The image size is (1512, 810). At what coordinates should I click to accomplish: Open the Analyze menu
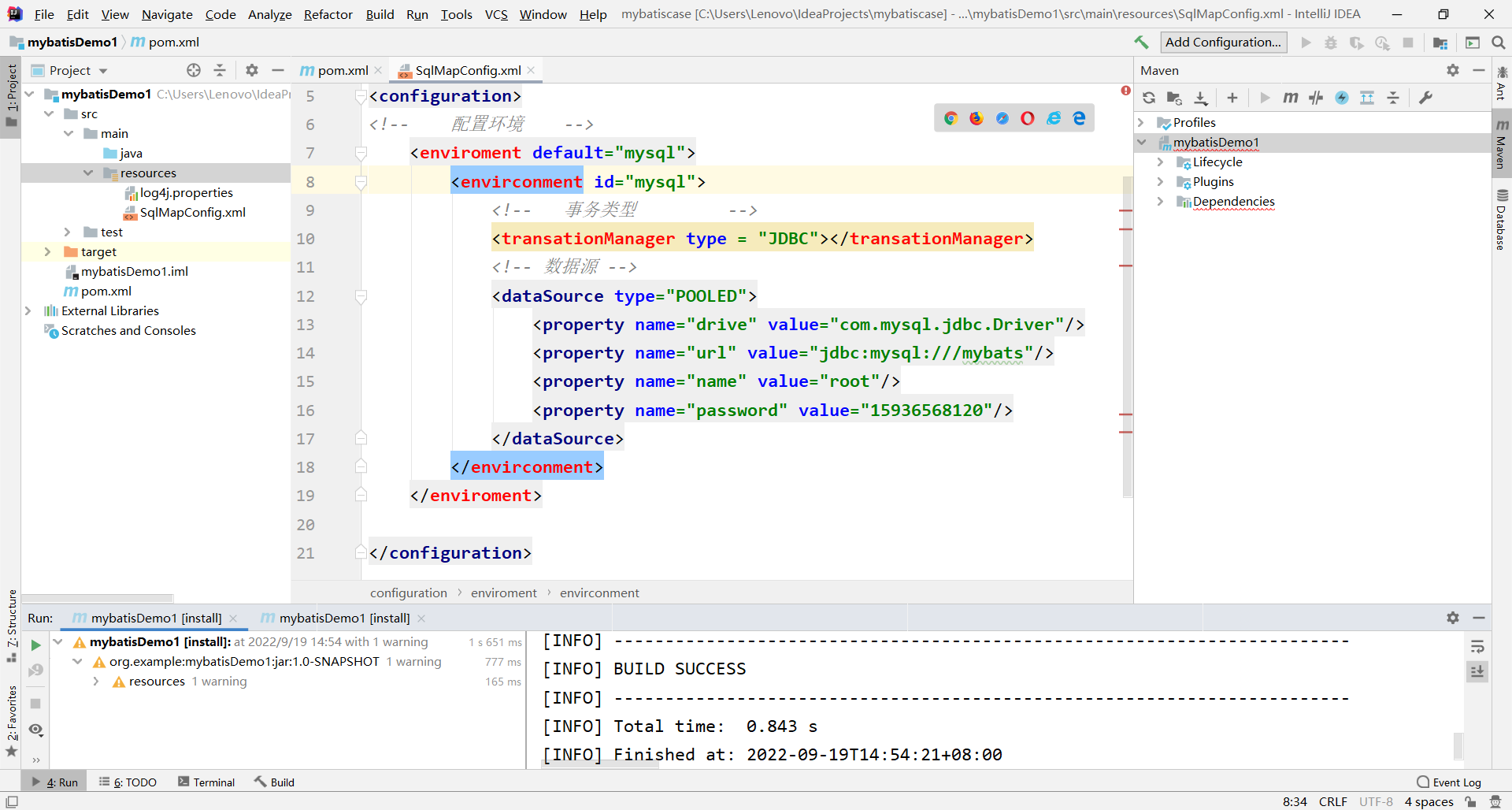tap(269, 14)
